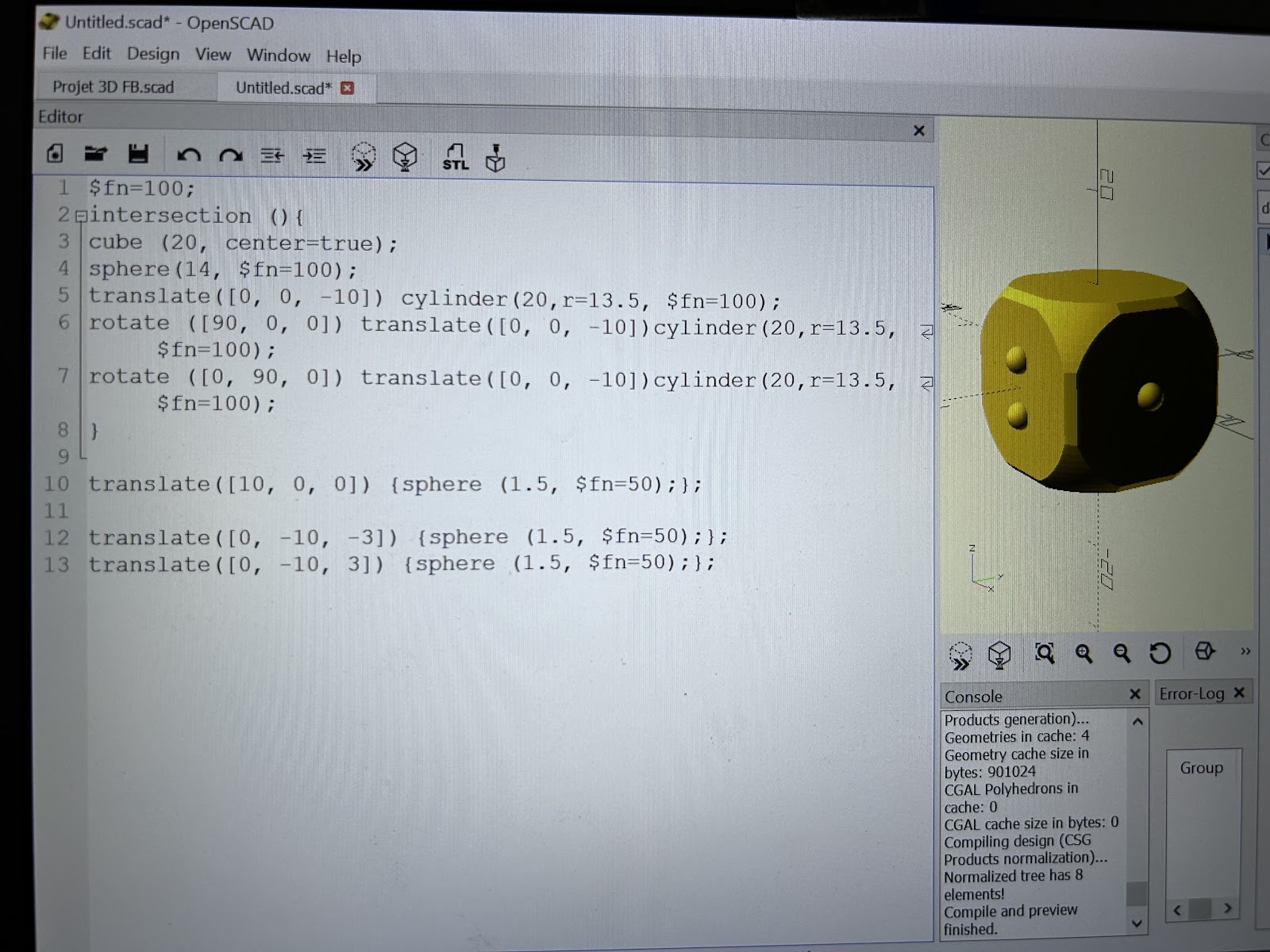This screenshot has height=952, width=1270.
Task: Click the Error-Log scroll right arrow
Action: click(x=1228, y=908)
